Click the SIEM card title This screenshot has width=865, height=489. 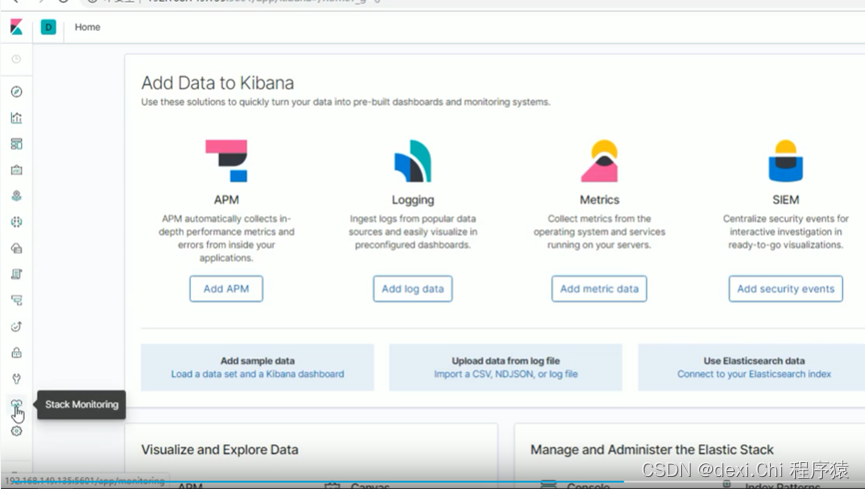(x=786, y=200)
